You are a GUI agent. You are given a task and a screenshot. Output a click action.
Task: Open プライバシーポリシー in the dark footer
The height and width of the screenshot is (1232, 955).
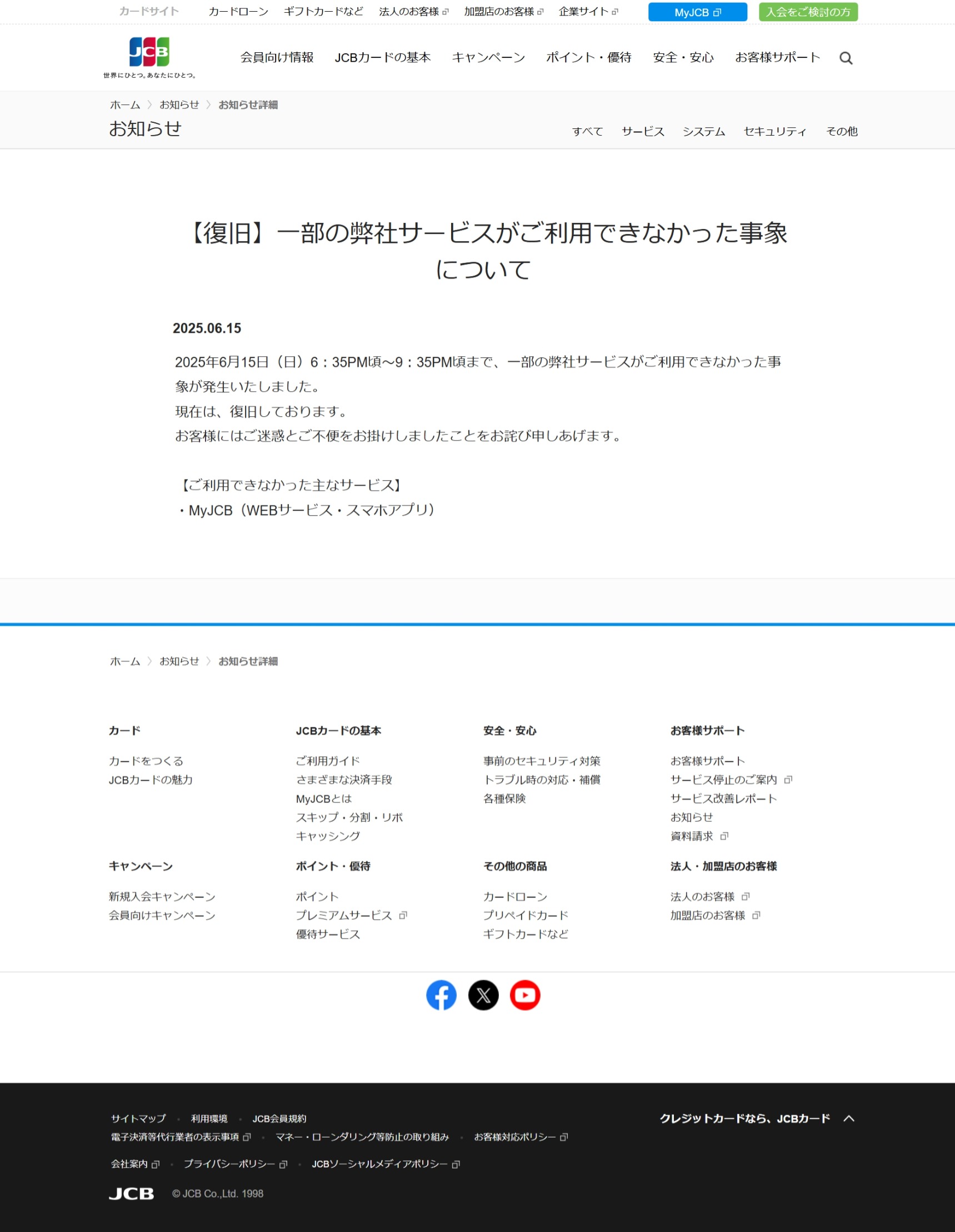236,1164
